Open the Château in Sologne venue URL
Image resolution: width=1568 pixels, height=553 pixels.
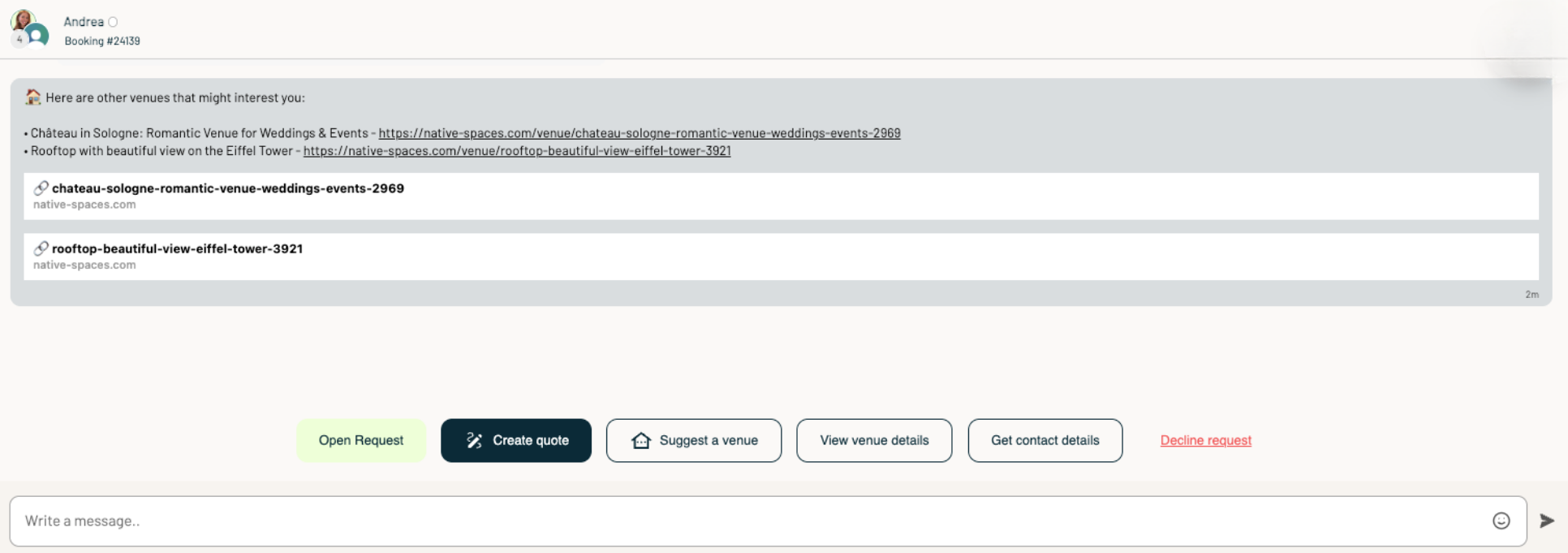[x=639, y=133]
